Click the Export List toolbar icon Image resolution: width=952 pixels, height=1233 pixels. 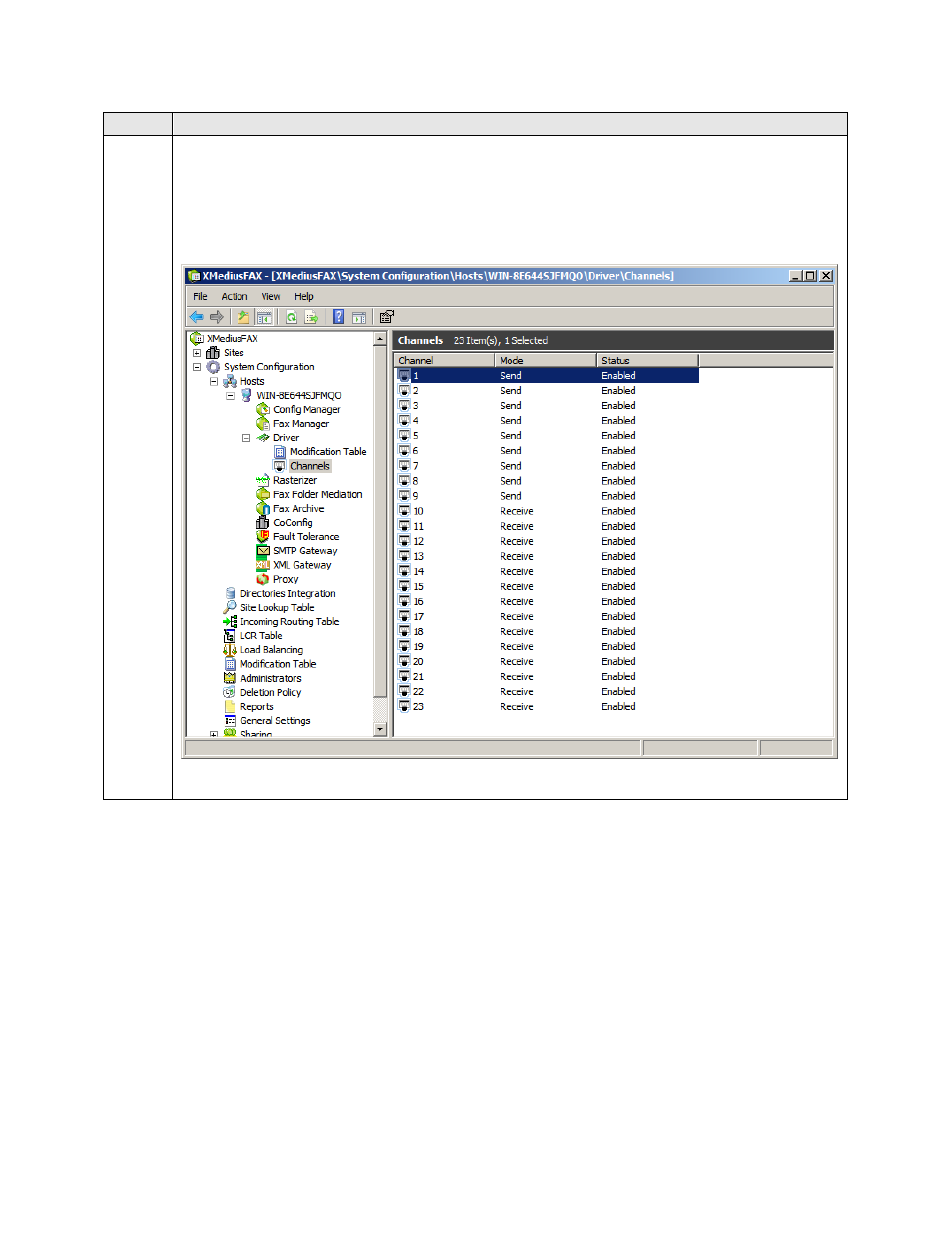(311, 317)
